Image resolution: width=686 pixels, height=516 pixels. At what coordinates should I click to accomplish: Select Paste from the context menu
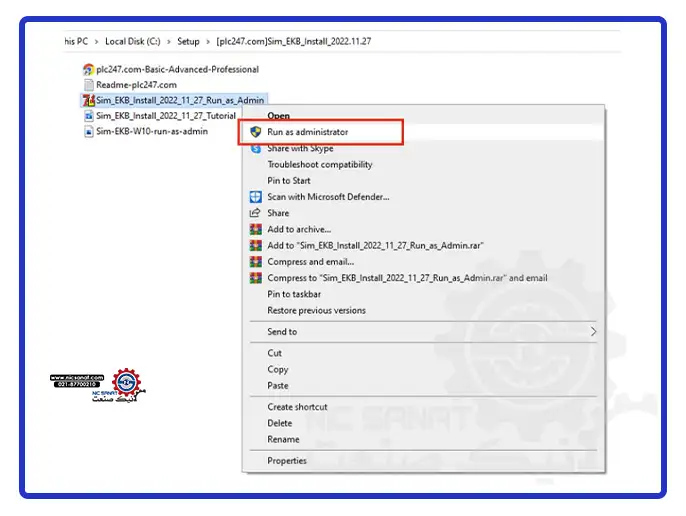click(278, 386)
